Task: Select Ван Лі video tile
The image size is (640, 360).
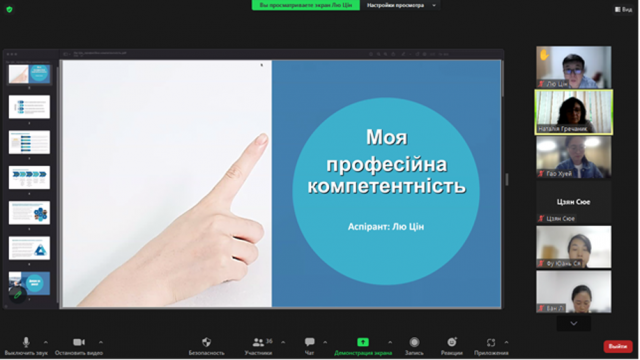Action: [573, 292]
